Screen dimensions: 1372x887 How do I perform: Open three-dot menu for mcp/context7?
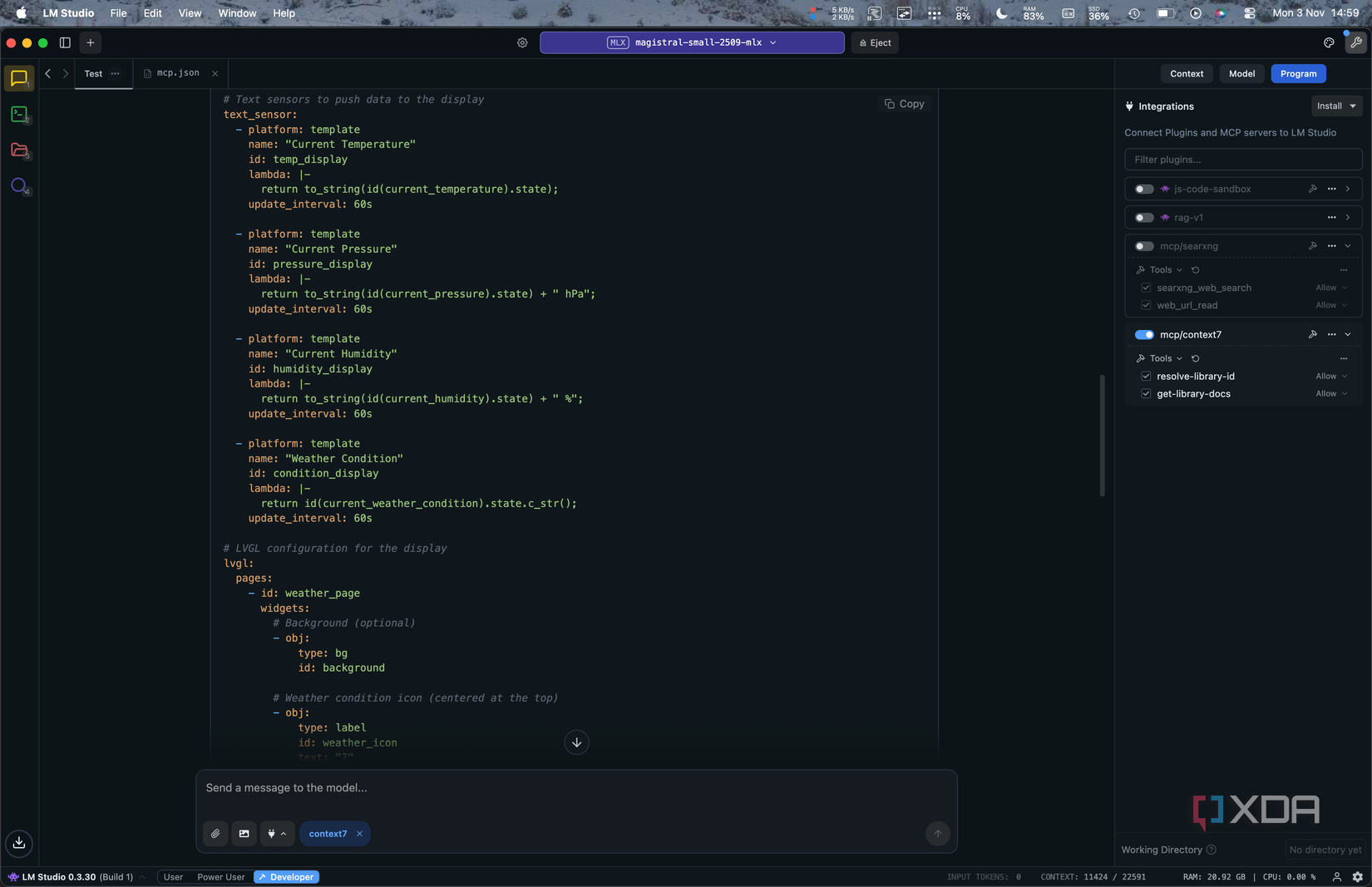(1331, 334)
